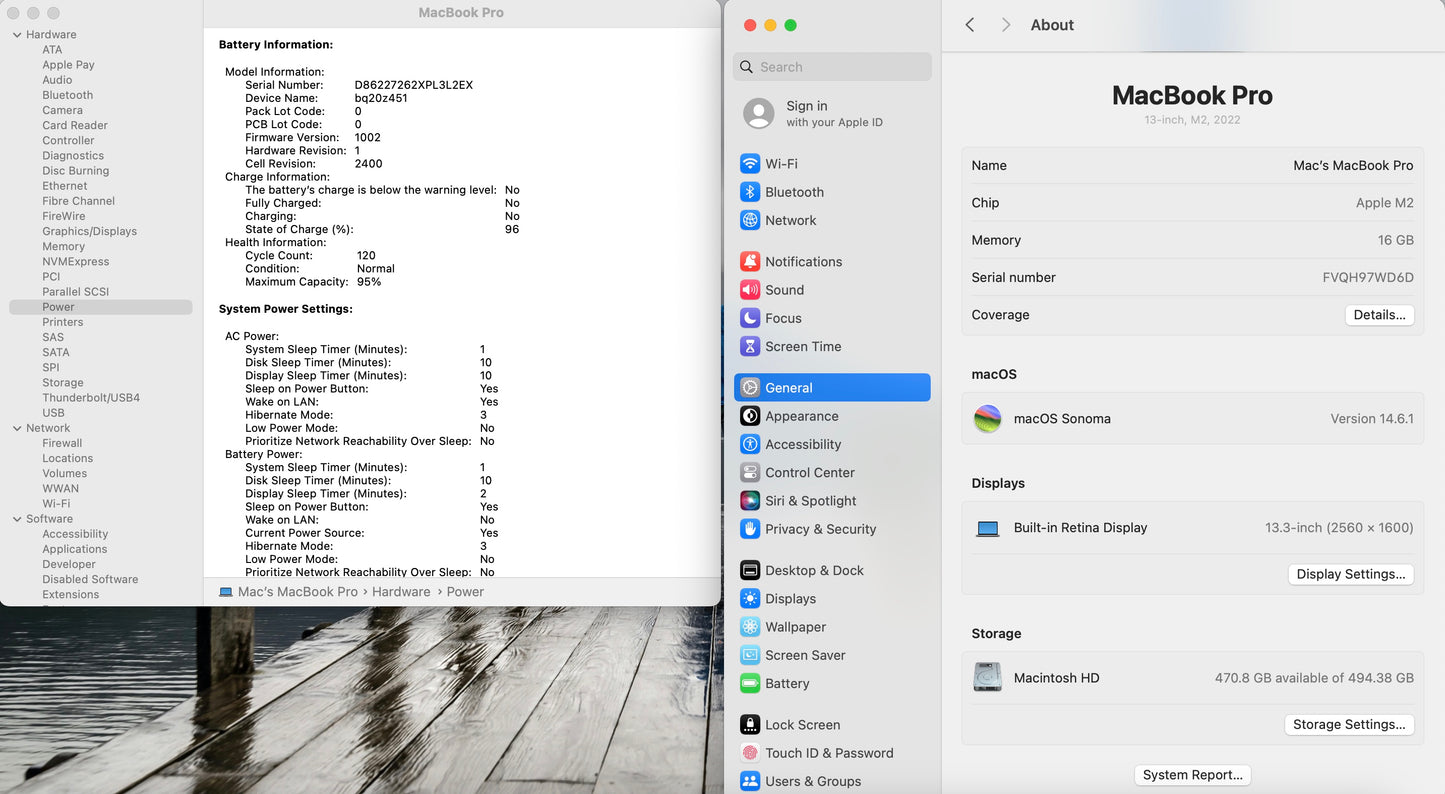The width and height of the screenshot is (1445, 794).
Task: Click Version 14.6.1 text
Action: click(1372, 419)
